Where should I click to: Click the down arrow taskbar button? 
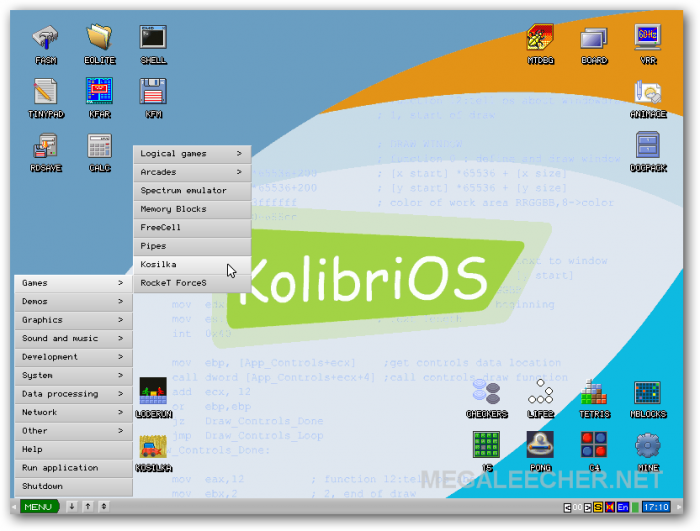point(72,506)
